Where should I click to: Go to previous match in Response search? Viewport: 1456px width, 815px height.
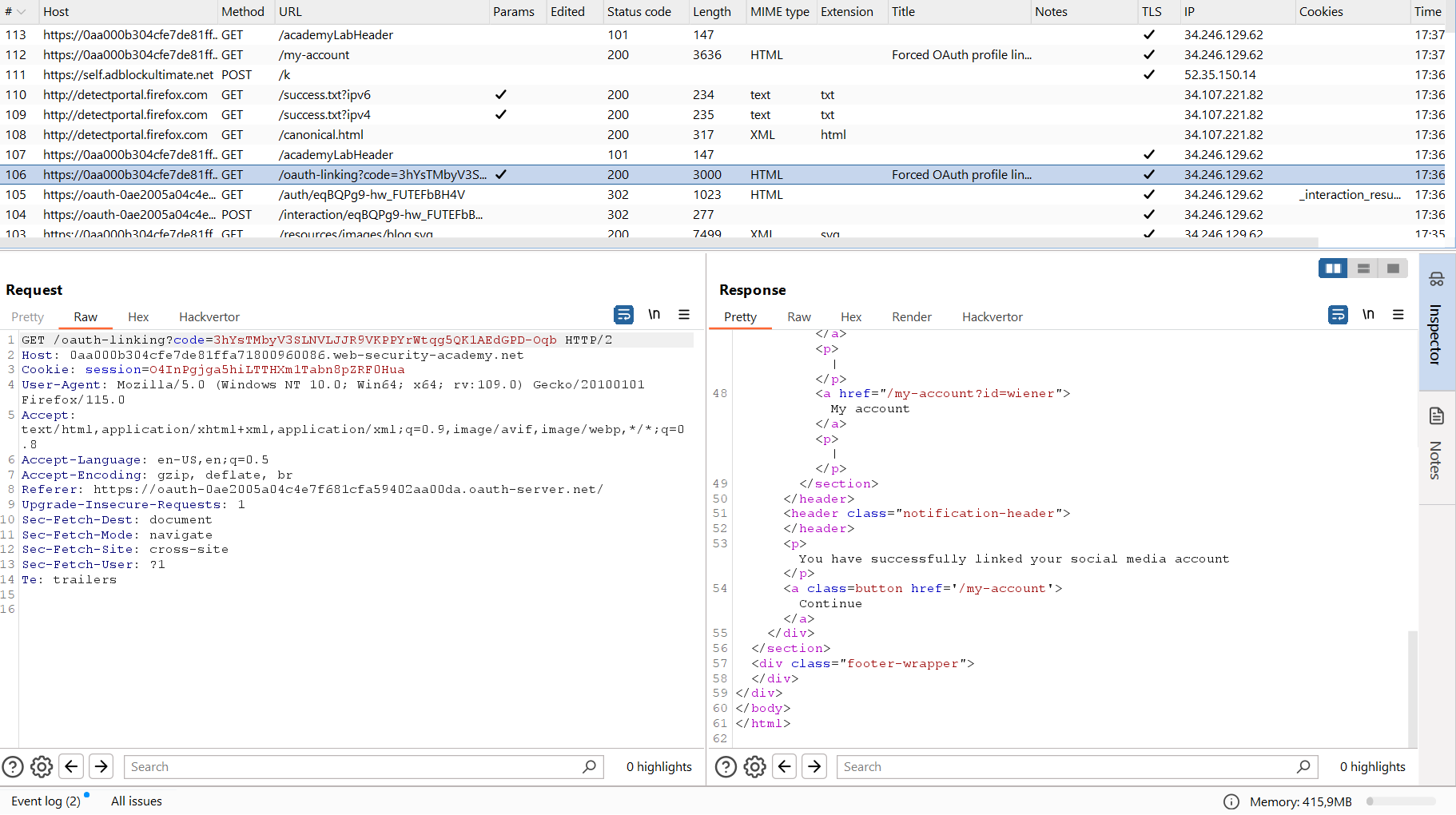785,767
